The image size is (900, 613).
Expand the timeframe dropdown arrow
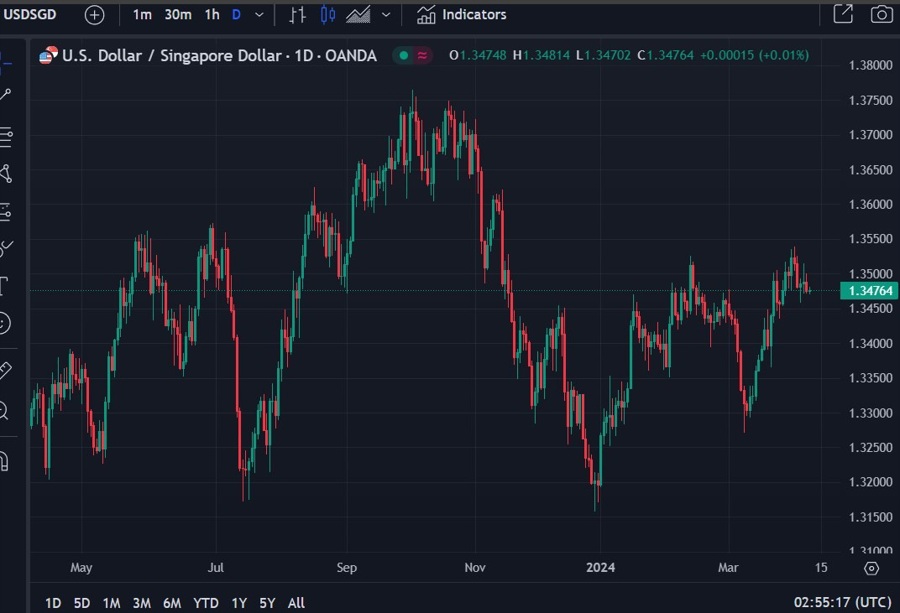pyautogui.click(x=259, y=15)
